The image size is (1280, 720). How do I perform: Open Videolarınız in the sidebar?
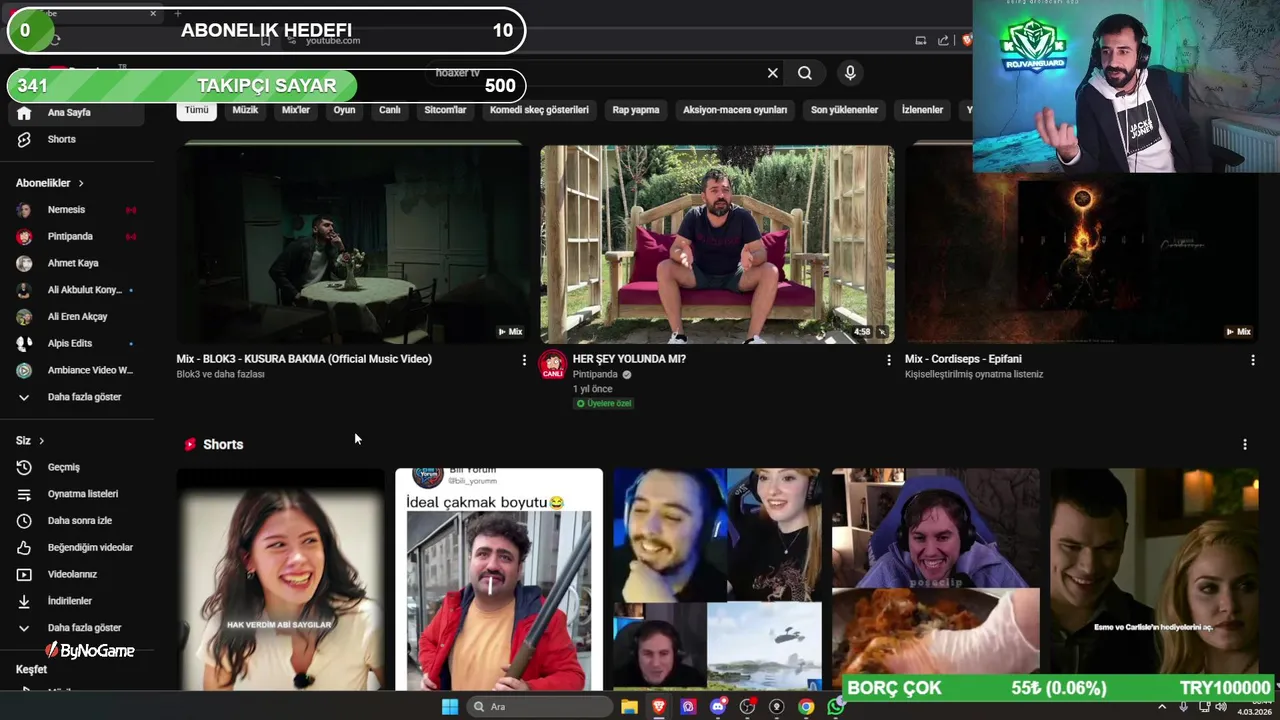(x=77, y=575)
